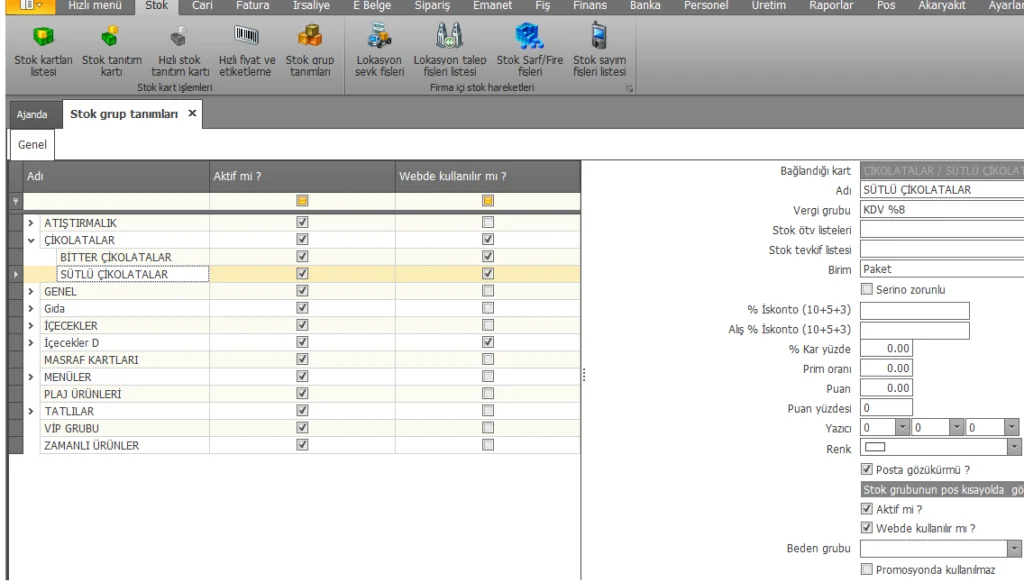Image resolution: width=1024 pixels, height=582 pixels.
Task: Open Hızlı stok tanıtım kartı
Action: click(x=180, y=50)
